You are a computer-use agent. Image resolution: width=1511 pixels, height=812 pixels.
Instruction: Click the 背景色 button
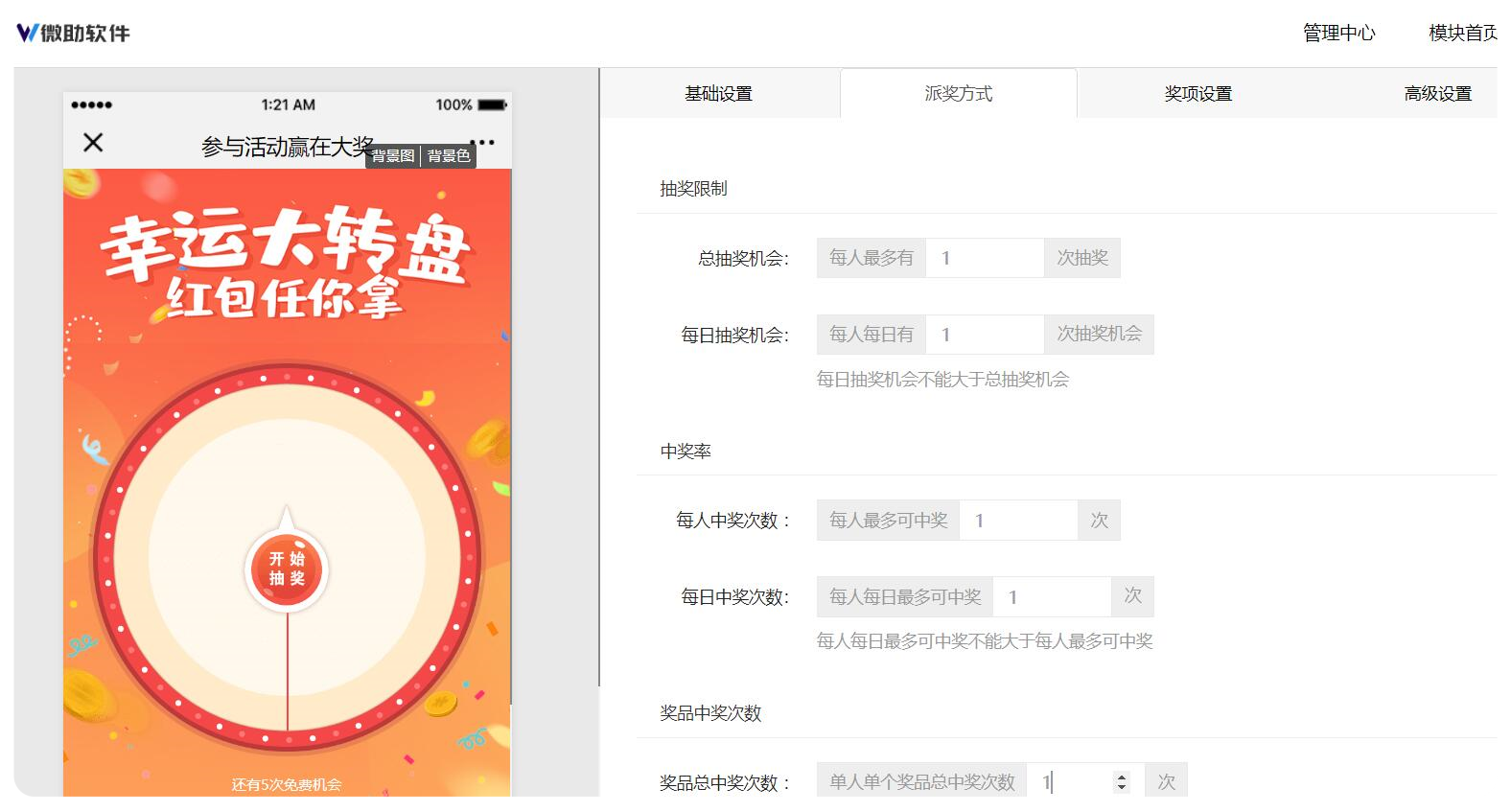click(449, 155)
